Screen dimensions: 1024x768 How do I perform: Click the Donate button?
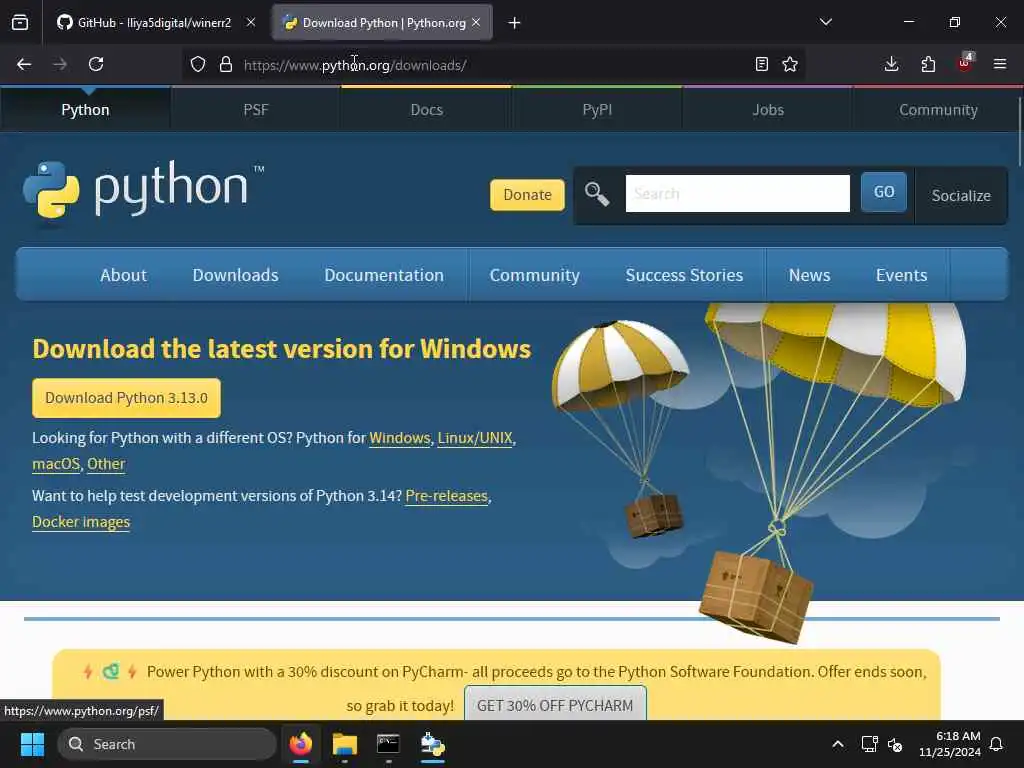(x=528, y=195)
